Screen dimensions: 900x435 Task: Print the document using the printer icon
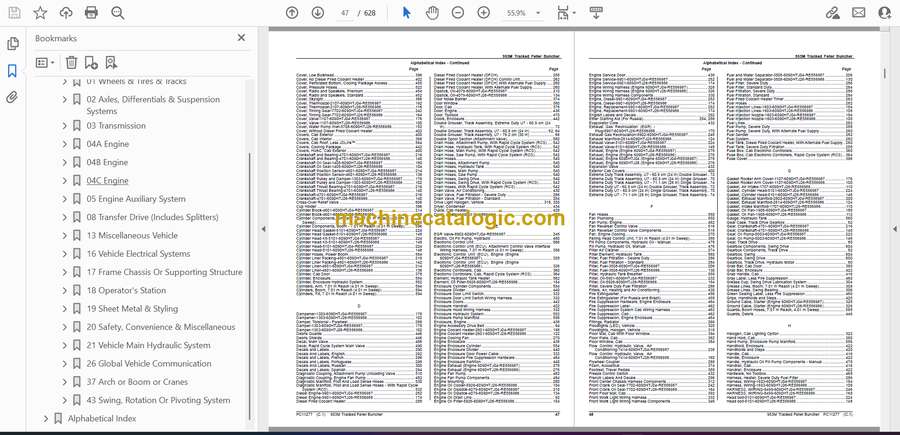(x=91, y=13)
